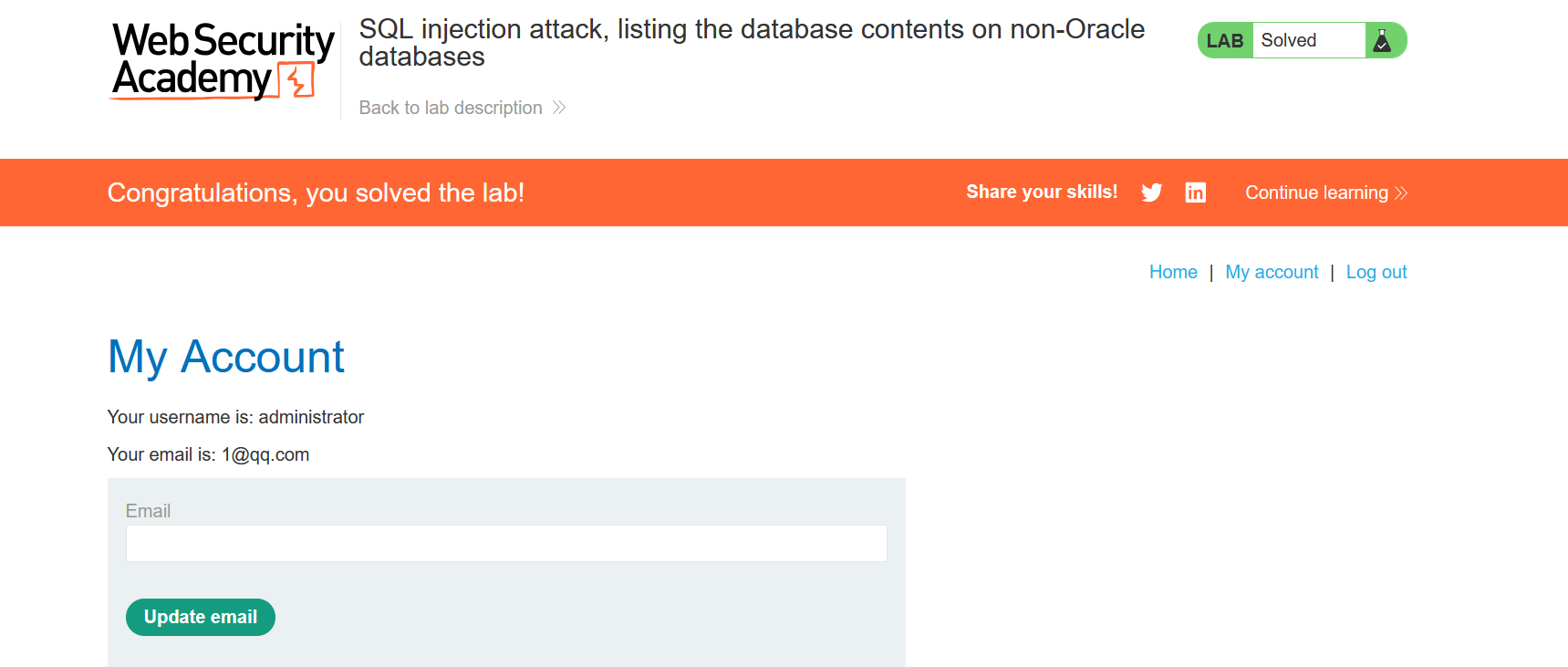The width and height of the screenshot is (1568, 667).
Task: Click the administrator username line
Action: 235,417
